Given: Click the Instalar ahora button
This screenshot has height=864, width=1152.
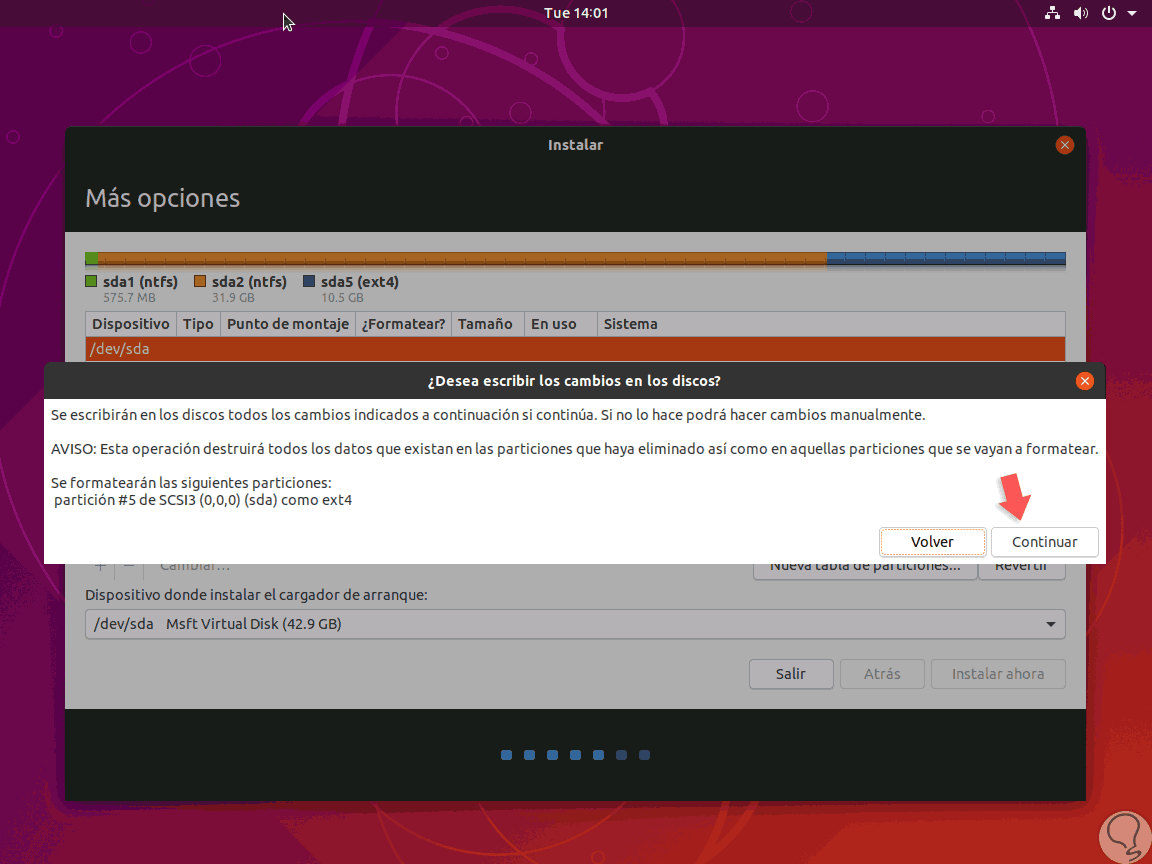Looking at the screenshot, I should tap(998, 674).
